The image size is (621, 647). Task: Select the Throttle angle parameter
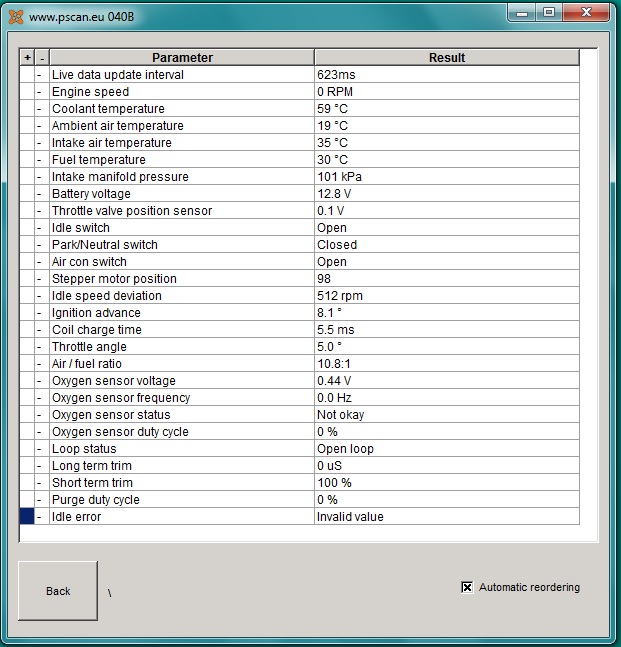(182, 347)
